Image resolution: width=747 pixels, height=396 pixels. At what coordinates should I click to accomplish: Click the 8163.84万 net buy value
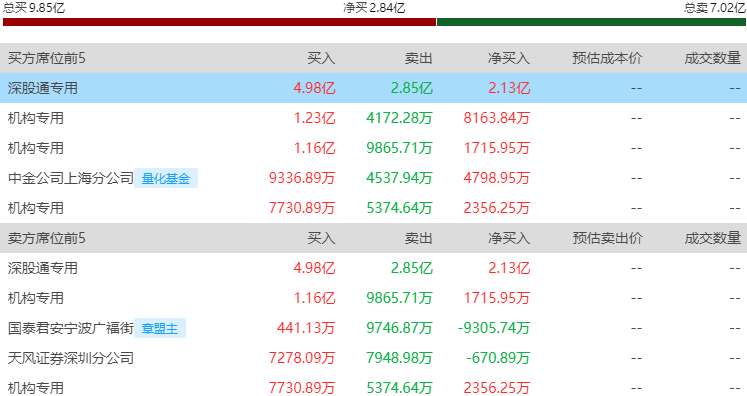[x=497, y=118]
